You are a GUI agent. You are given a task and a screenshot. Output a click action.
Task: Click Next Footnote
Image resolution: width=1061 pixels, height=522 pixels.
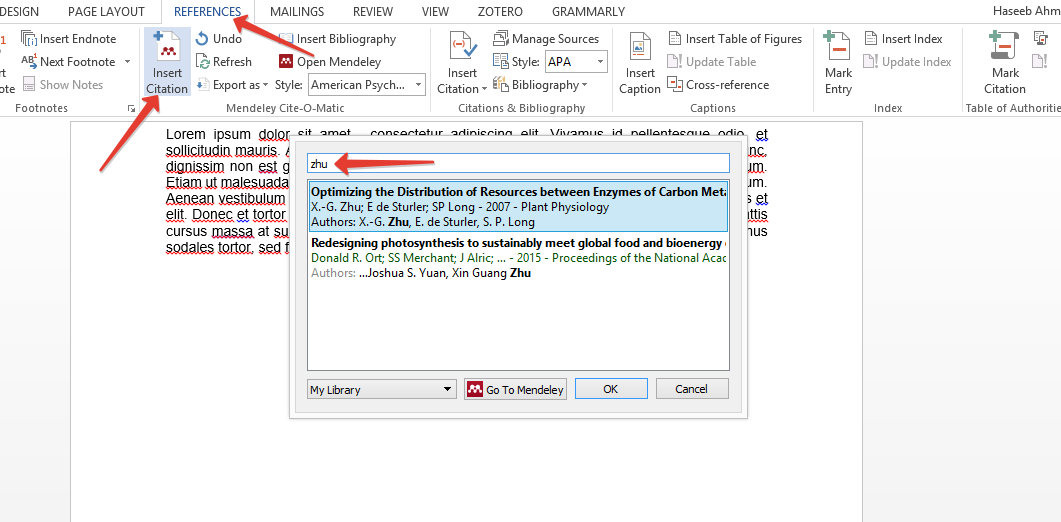[68, 62]
